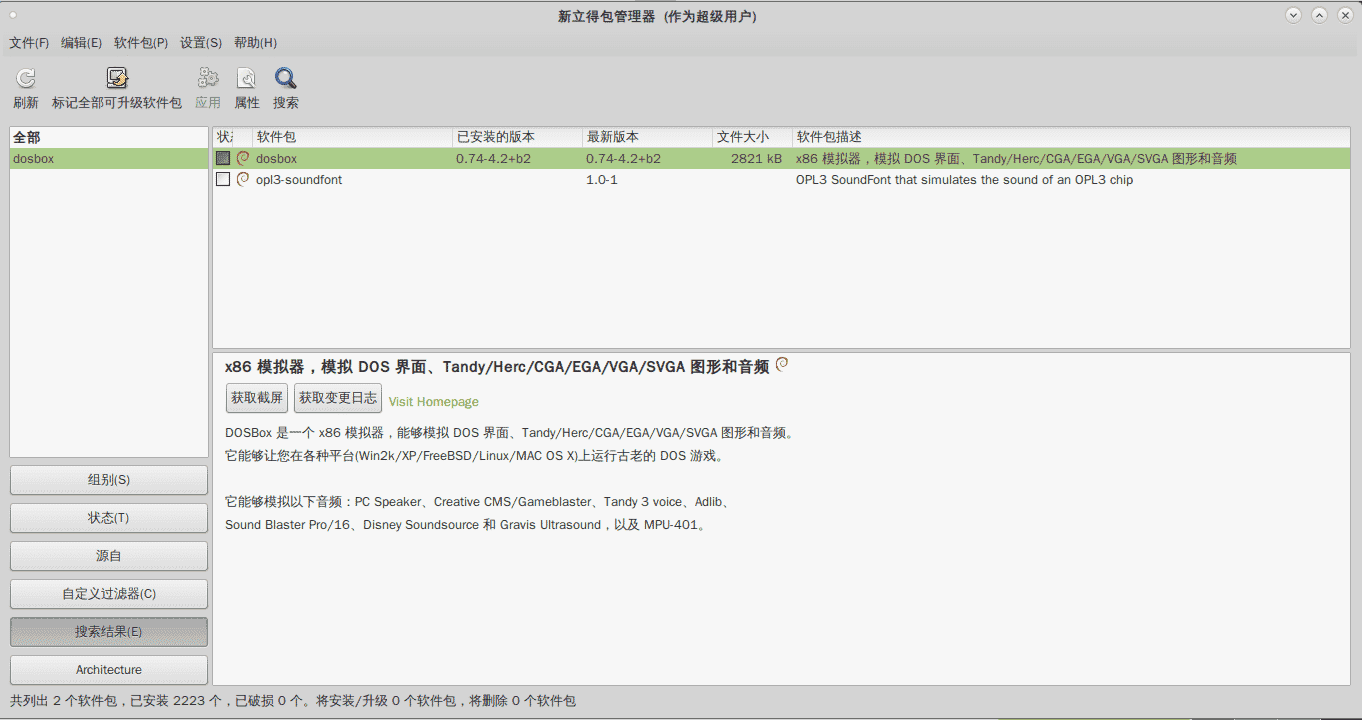Click the Debian swirl icon after the description title
Screen dimensions: 1362x720
point(782,365)
